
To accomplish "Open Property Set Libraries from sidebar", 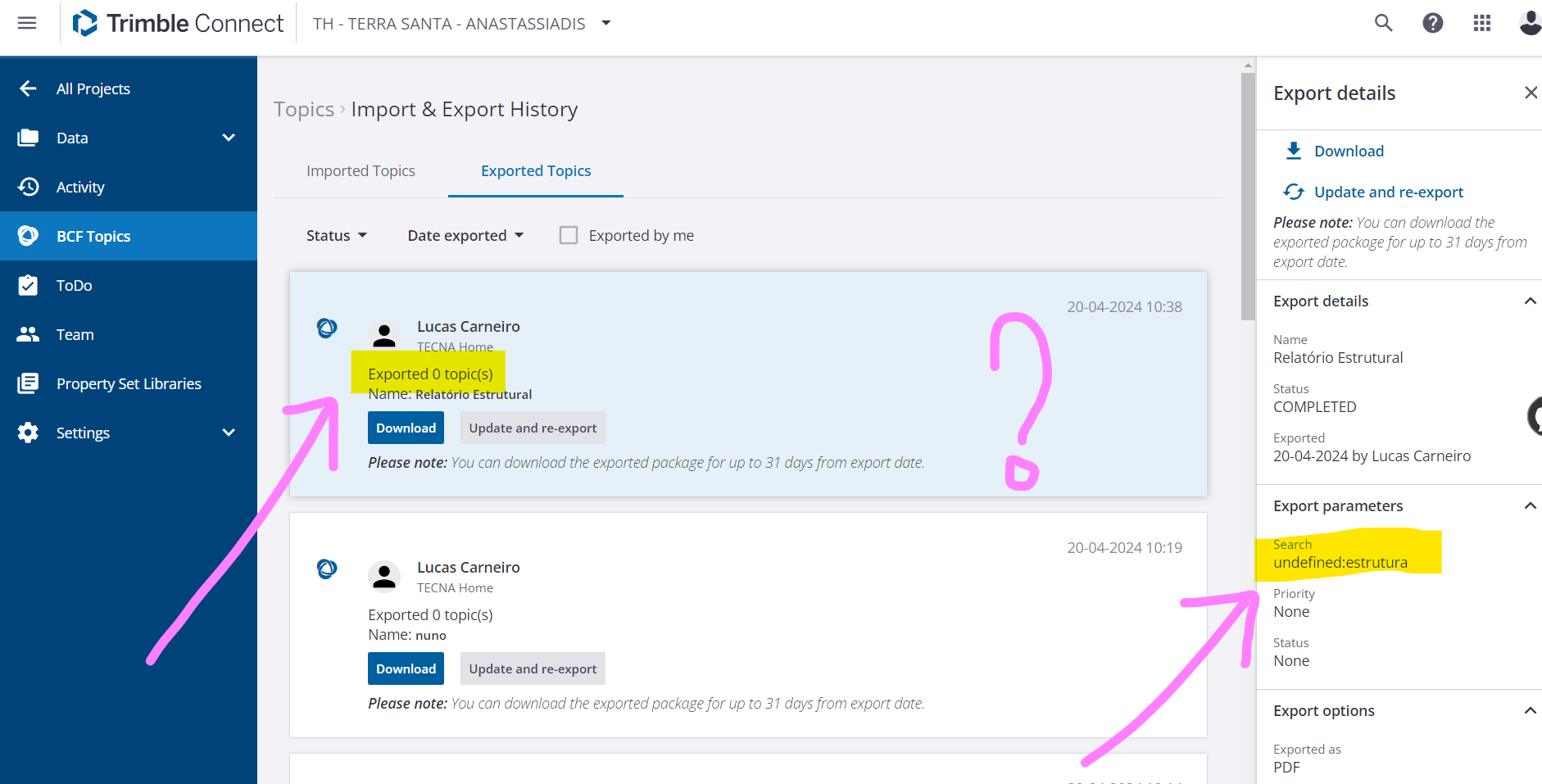I will pyautogui.click(x=28, y=383).
